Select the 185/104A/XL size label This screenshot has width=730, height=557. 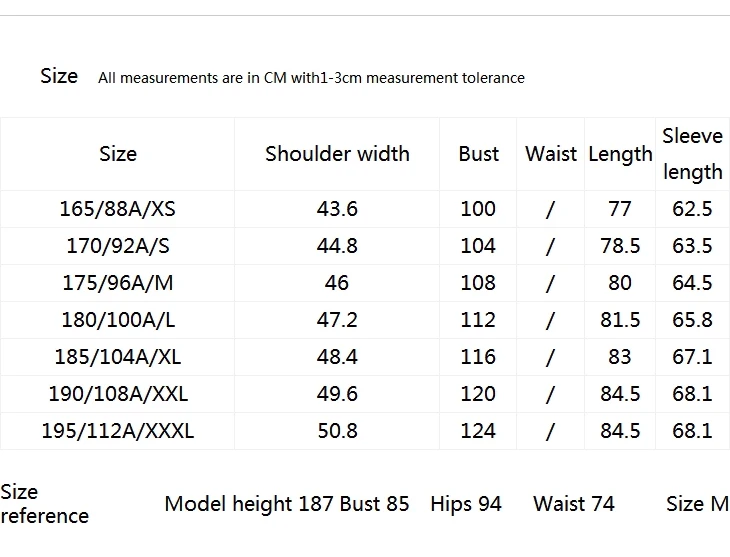pos(118,357)
